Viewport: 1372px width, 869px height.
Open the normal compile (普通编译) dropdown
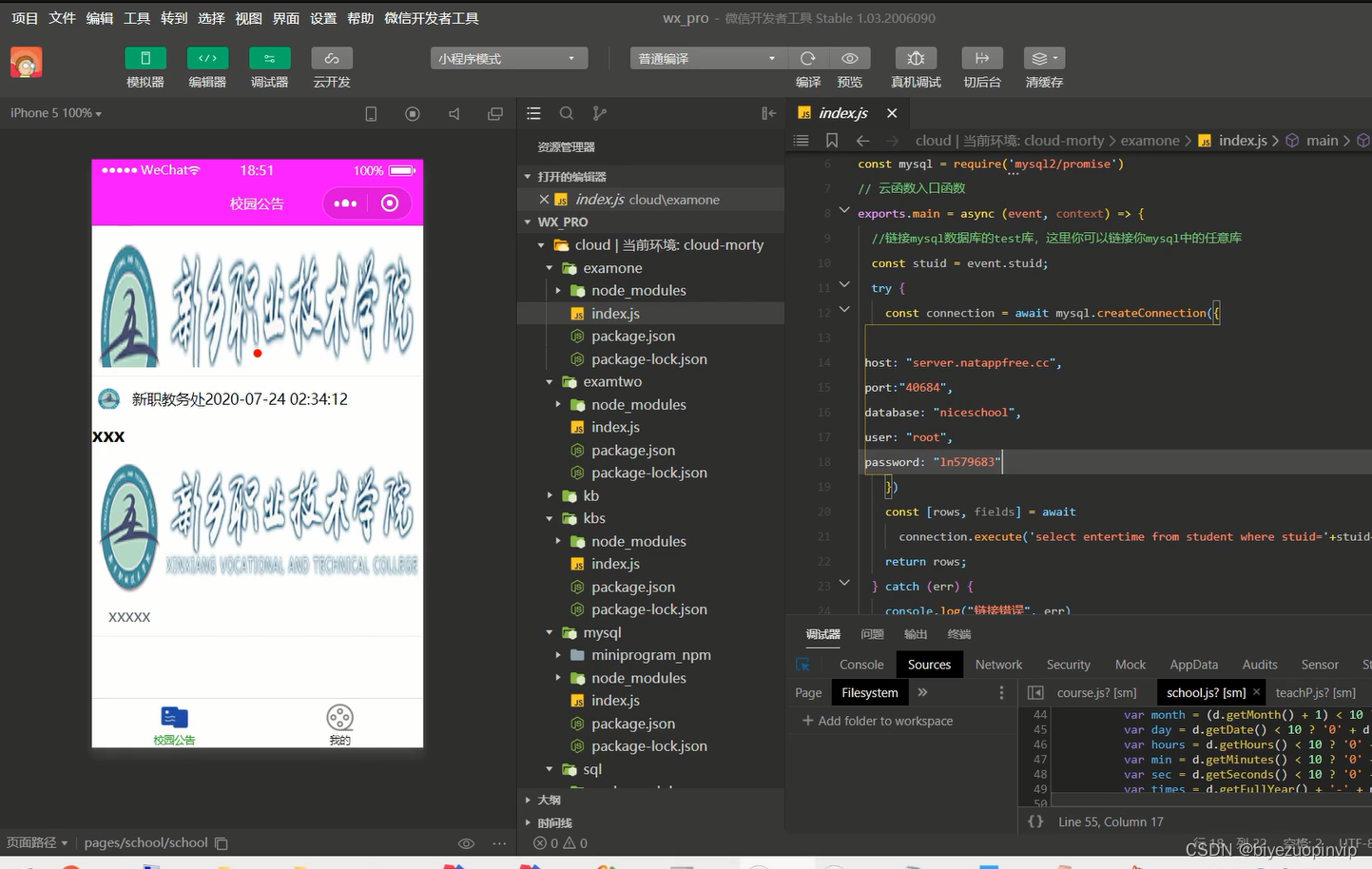pyautogui.click(x=708, y=59)
